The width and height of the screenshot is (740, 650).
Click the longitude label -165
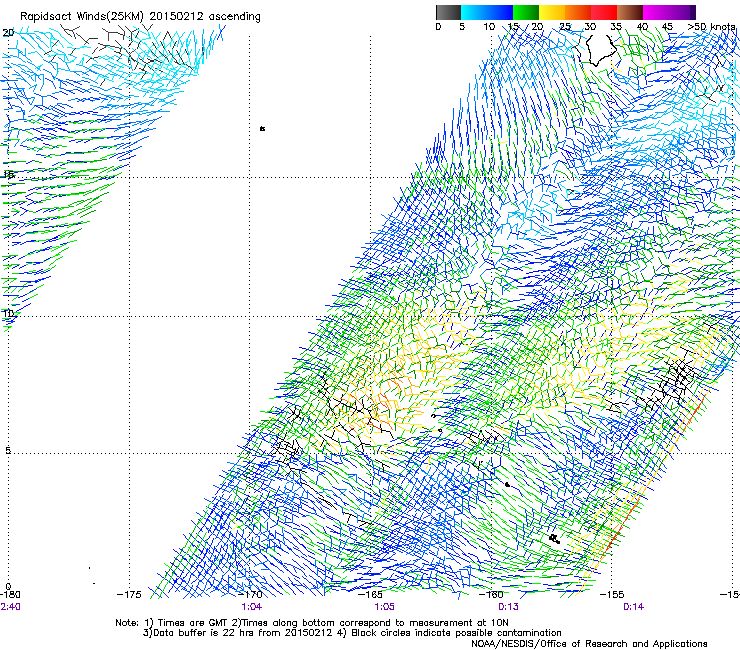pos(370,595)
